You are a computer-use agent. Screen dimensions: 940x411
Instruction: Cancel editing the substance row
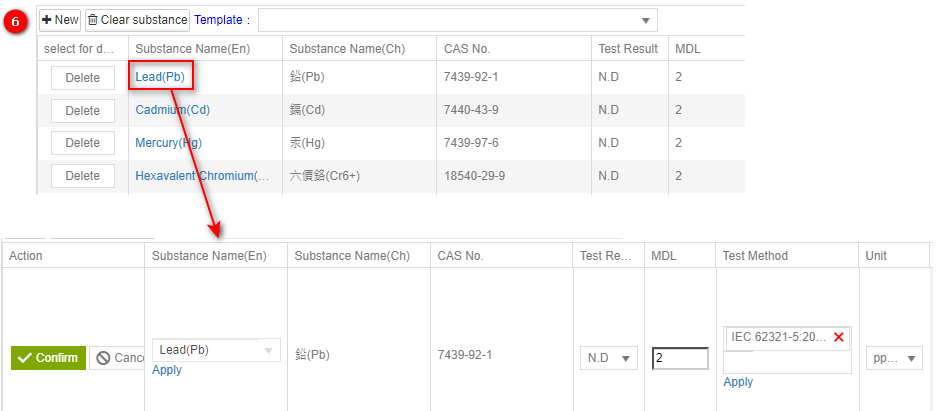(118, 358)
